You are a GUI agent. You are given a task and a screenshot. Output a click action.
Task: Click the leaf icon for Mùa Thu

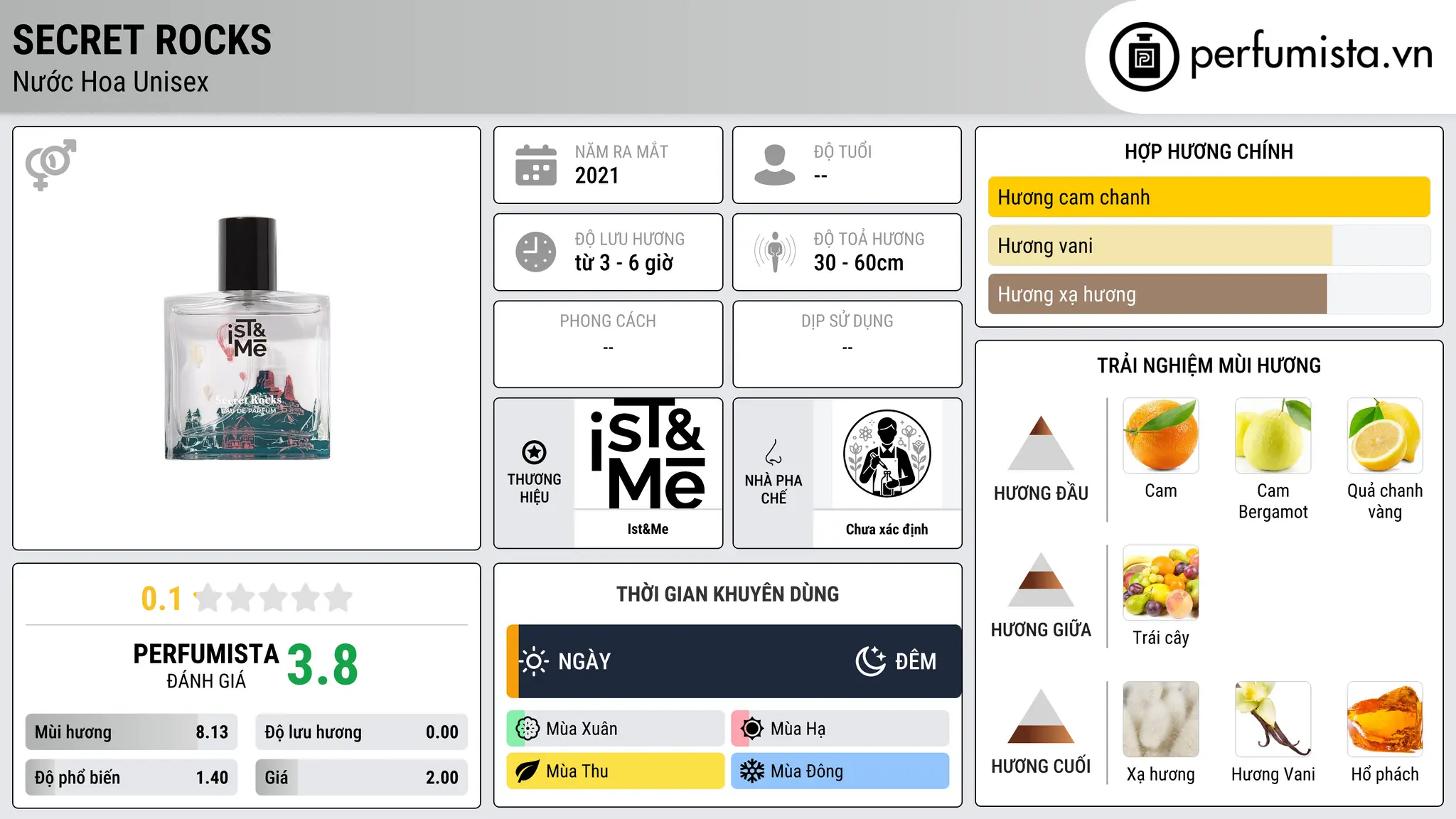528,771
